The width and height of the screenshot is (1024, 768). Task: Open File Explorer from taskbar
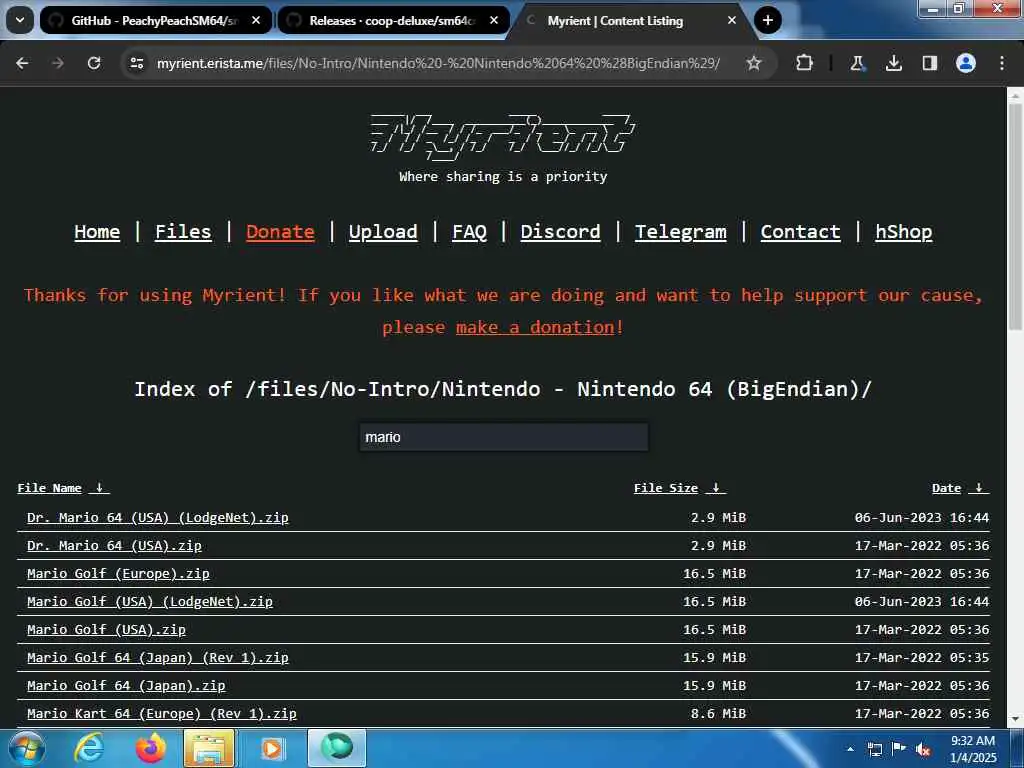(x=209, y=748)
